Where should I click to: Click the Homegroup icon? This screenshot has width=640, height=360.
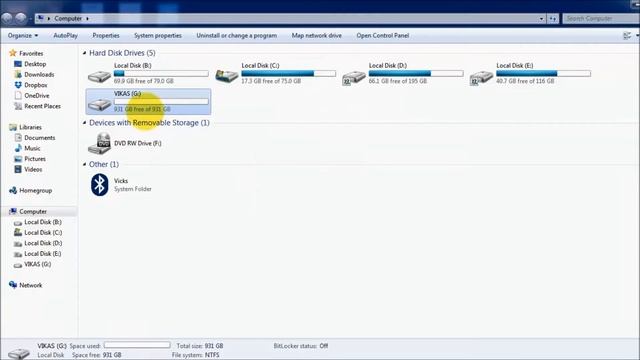point(13,190)
